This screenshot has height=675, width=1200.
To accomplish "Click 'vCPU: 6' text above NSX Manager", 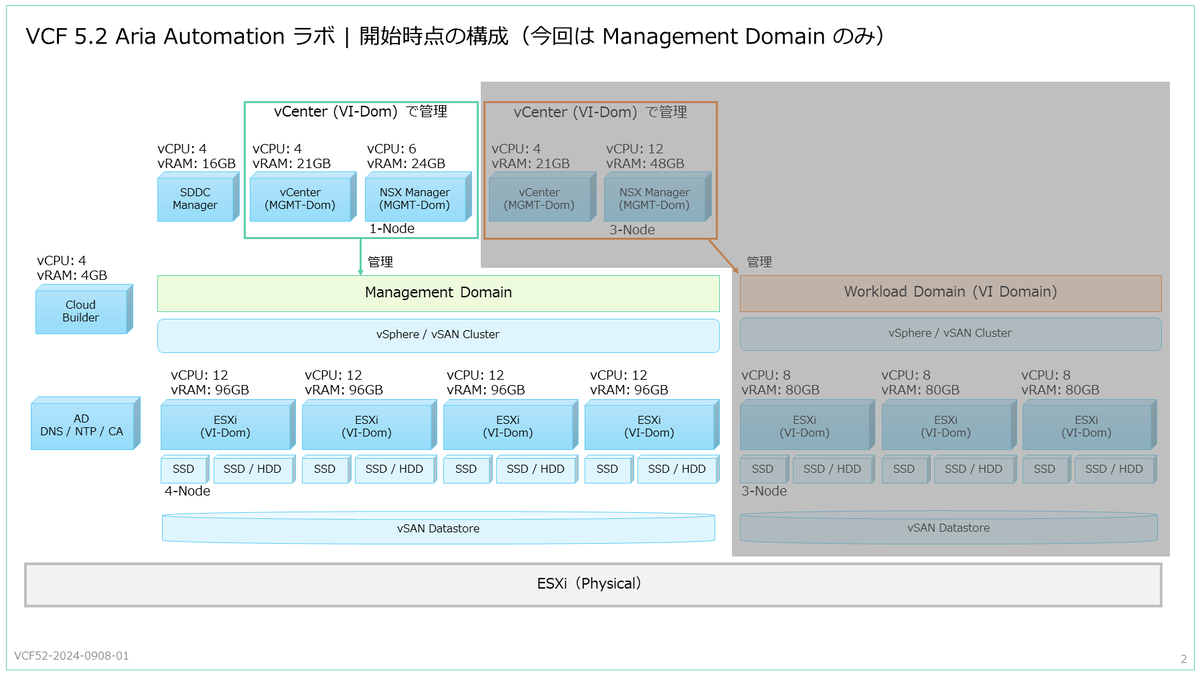I will [392, 148].
